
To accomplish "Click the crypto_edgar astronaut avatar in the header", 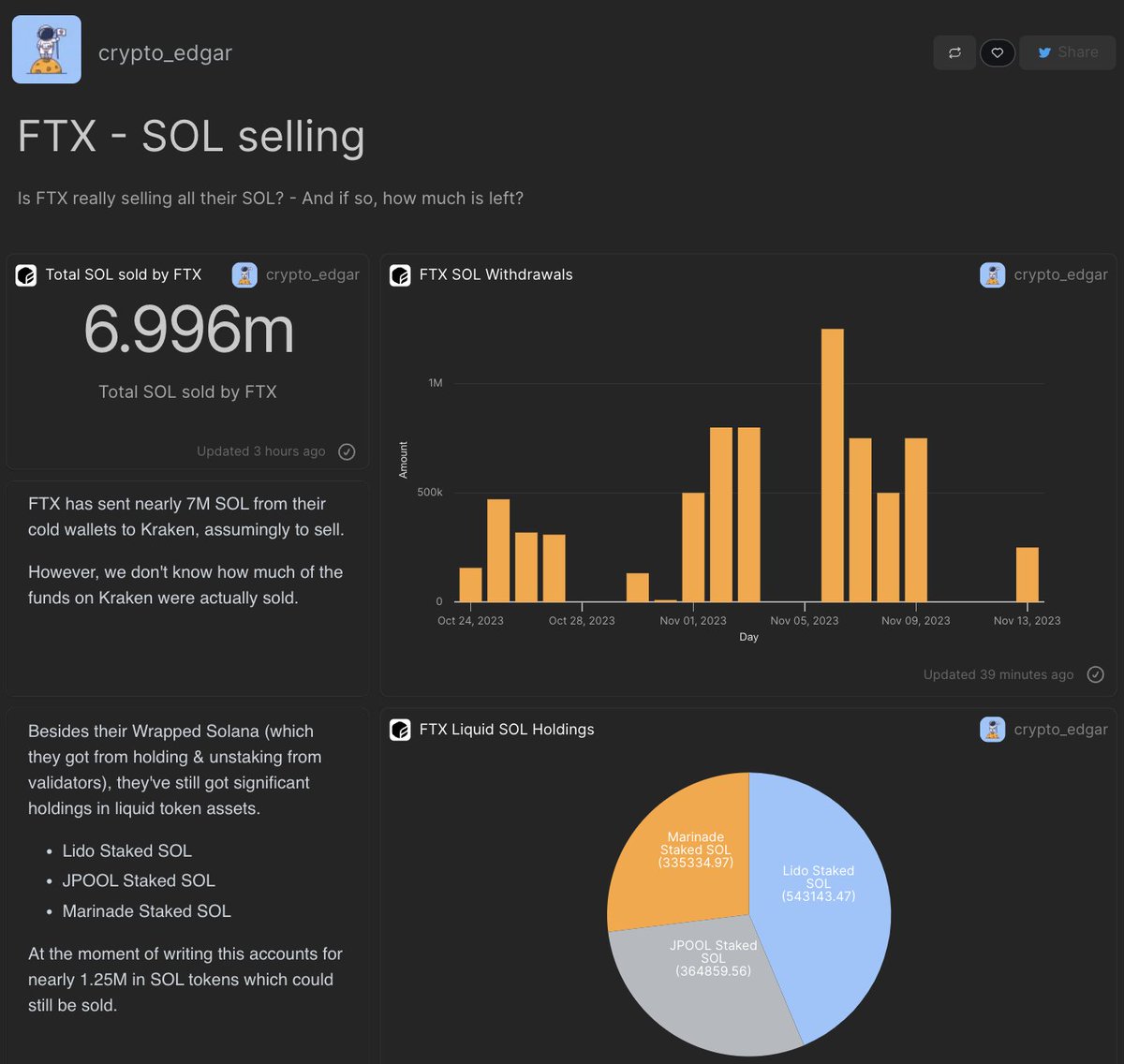I will pyautogui.click(x=46, y=49).
